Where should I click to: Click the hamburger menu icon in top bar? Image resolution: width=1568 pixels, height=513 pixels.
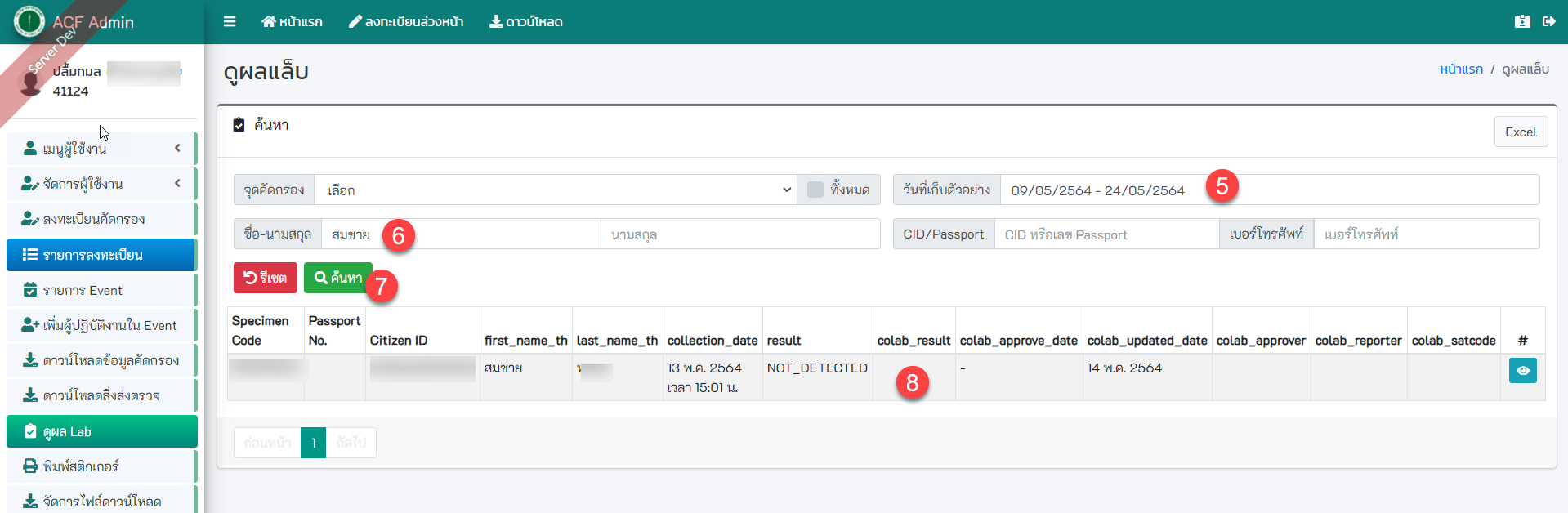pyautogui.click(x=230, y=22)
